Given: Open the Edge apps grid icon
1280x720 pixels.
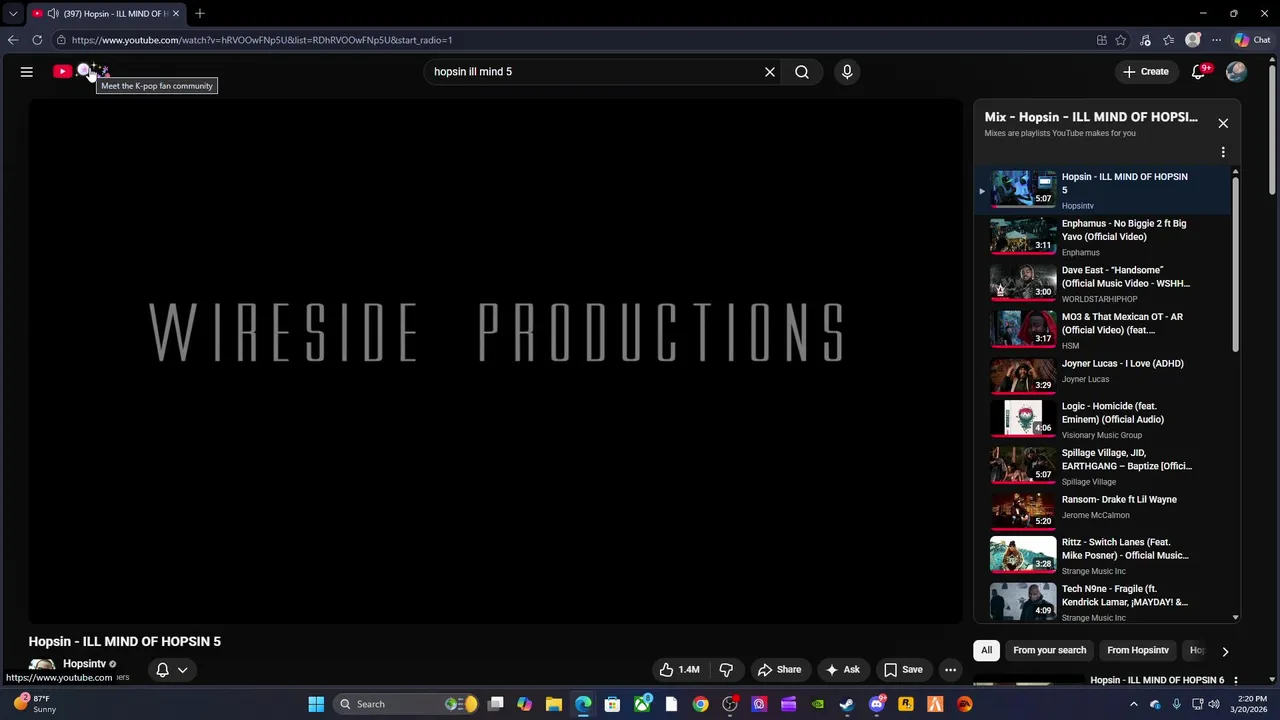Looking at the screenshot, I should (x=1102, y=40).
